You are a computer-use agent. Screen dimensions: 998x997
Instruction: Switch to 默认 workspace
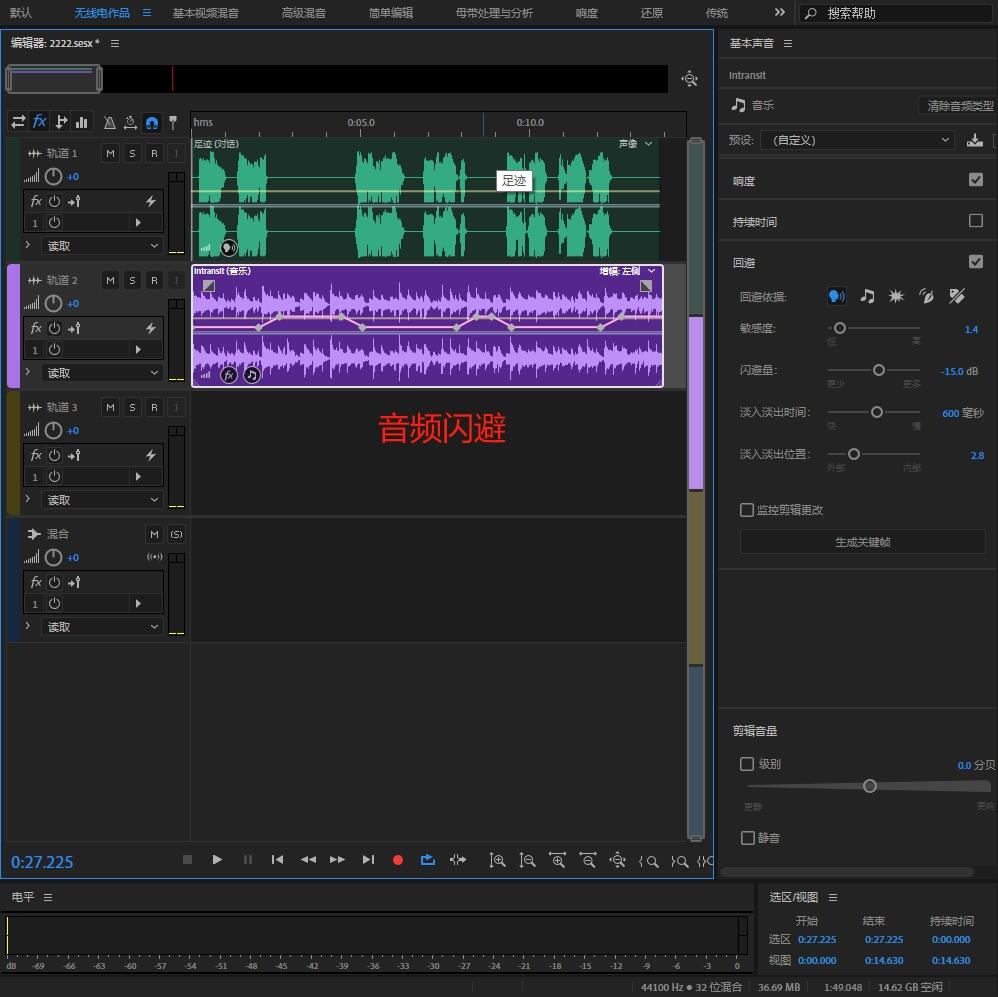[x=21, y=13]
